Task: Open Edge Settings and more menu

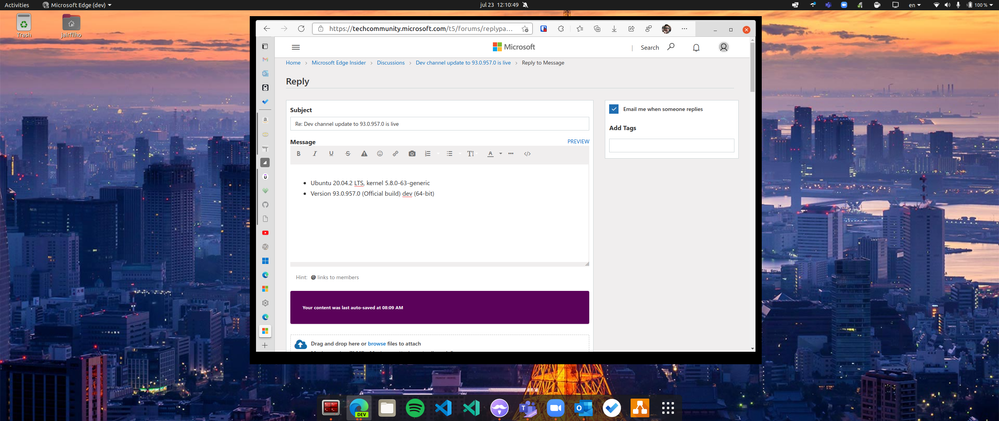Action: pyautogui.click(x=684, y=29)
